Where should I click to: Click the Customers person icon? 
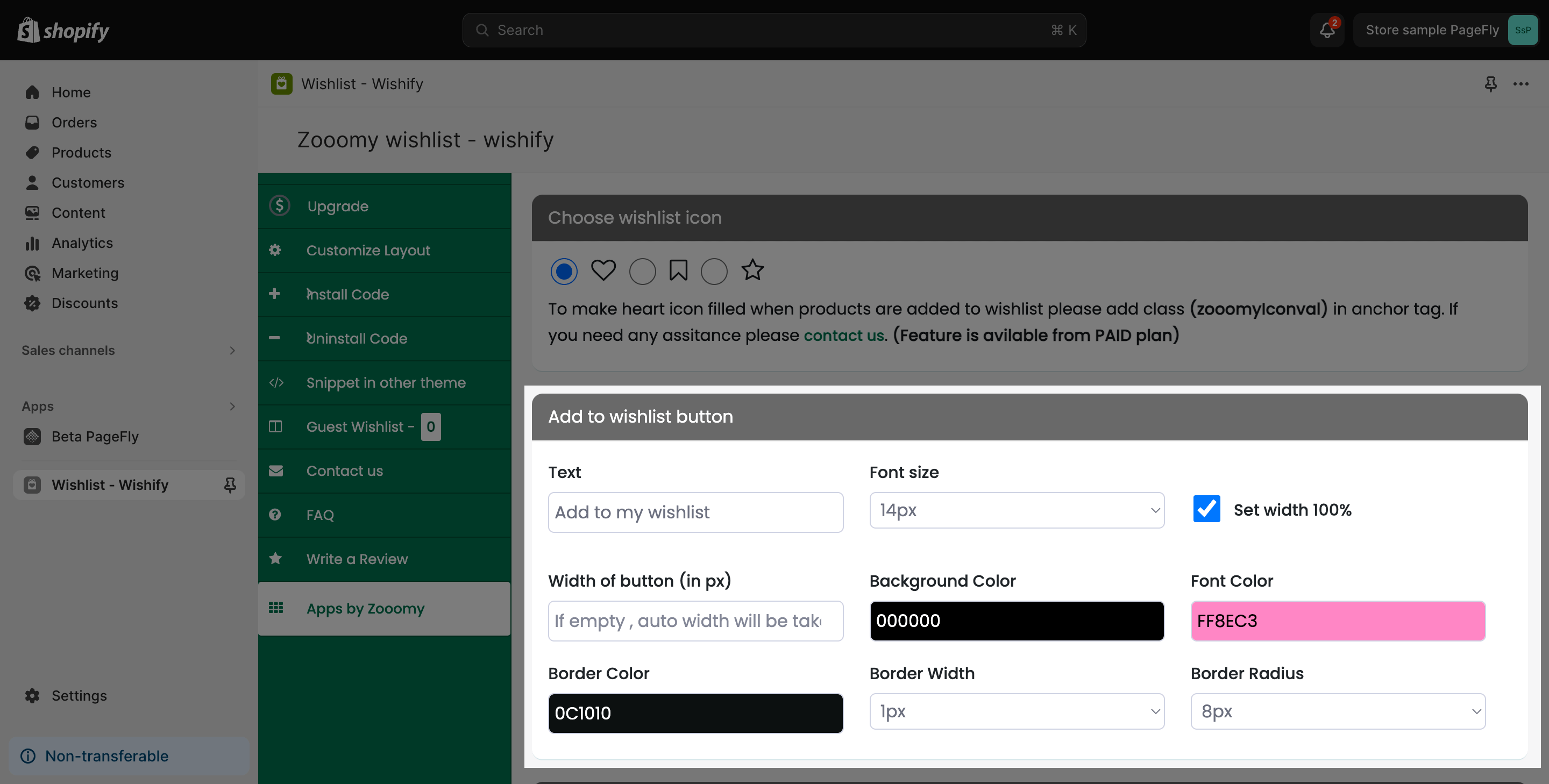tap(32, 183)
